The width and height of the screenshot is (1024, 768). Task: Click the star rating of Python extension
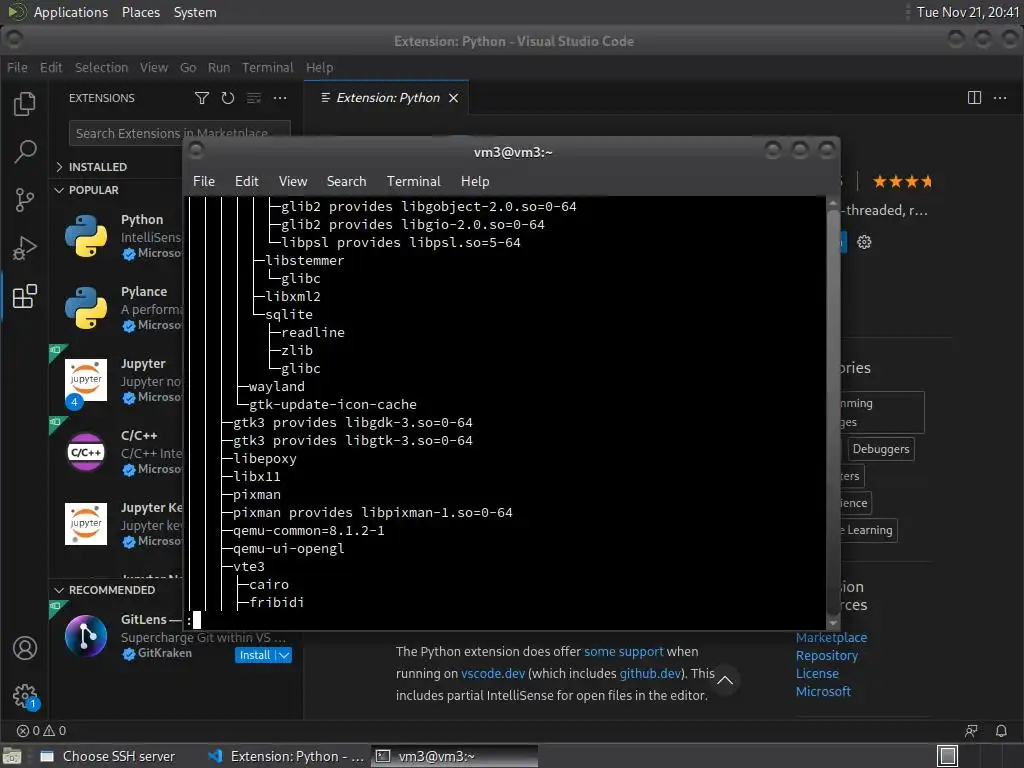click(x=902, y=182)
